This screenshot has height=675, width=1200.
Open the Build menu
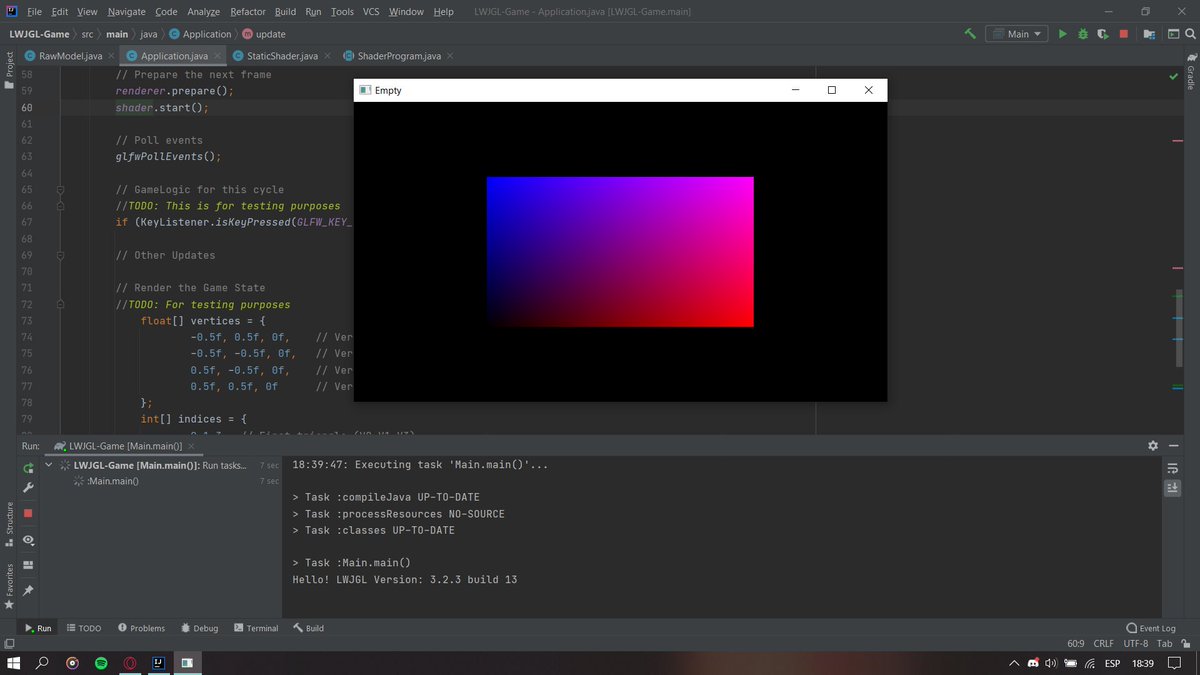pos(285,11)
